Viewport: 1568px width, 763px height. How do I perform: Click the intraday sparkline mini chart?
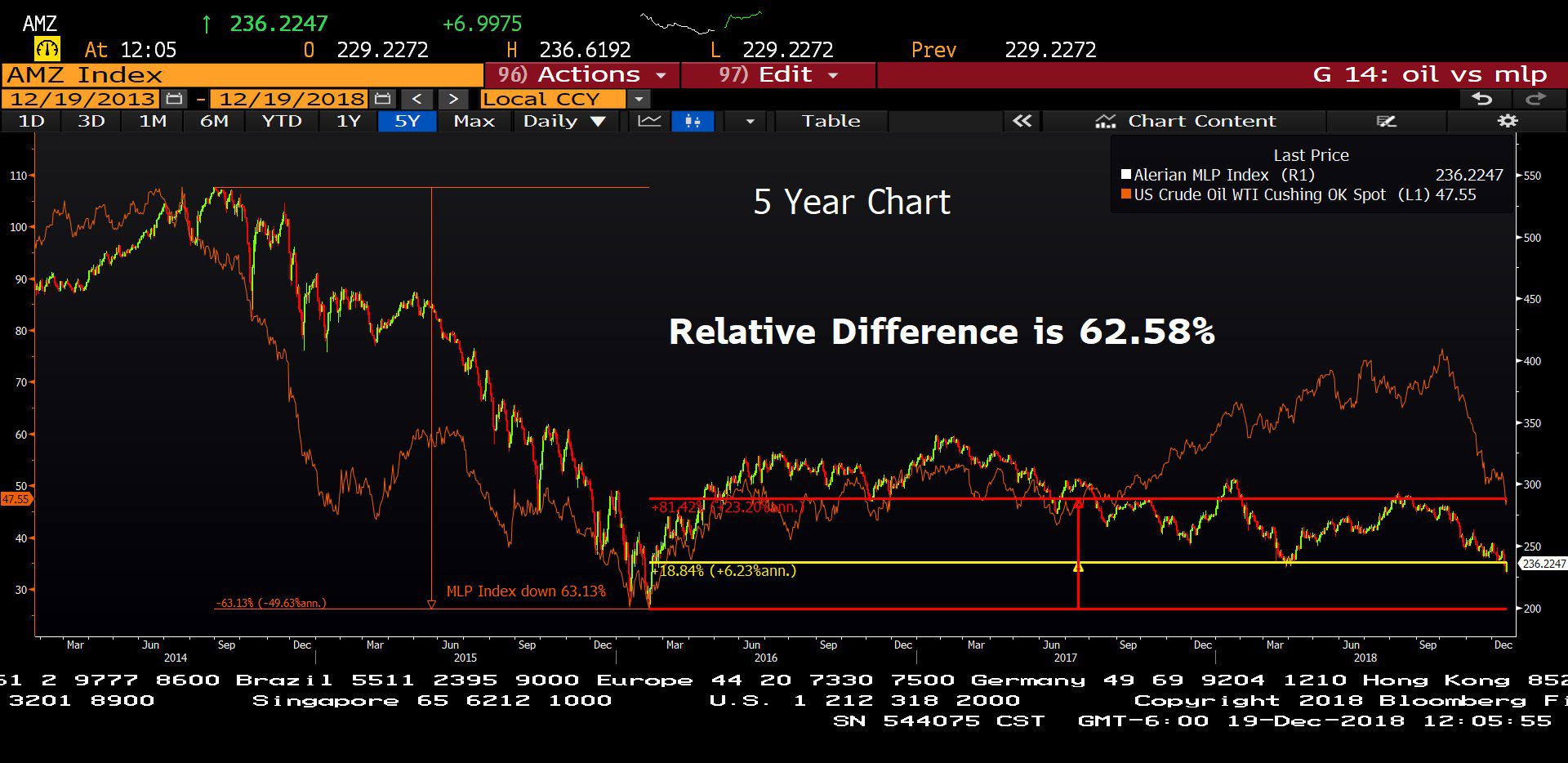click(x=702, y=22)
